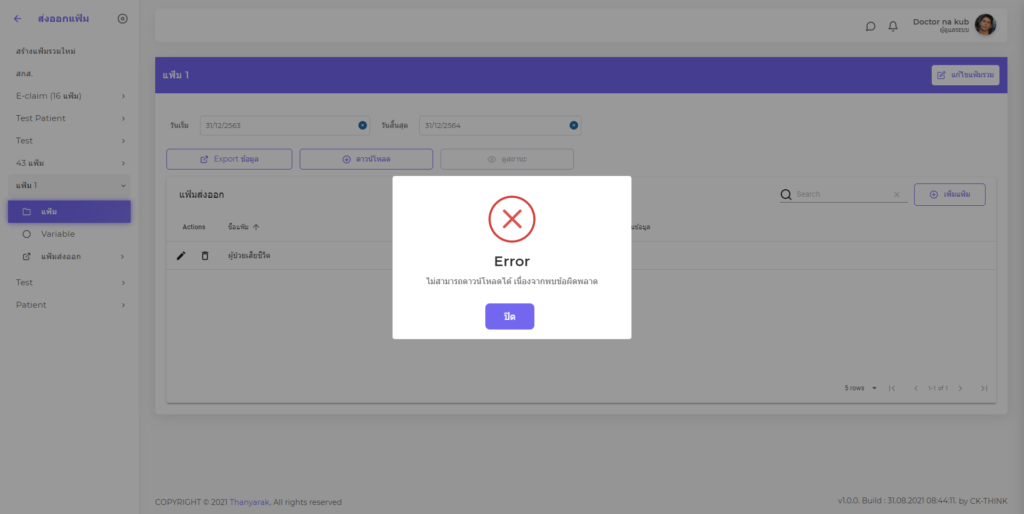Clear the start date with its x icon
The width and height of the screenshot is (1024, 514).
[362, 125]
